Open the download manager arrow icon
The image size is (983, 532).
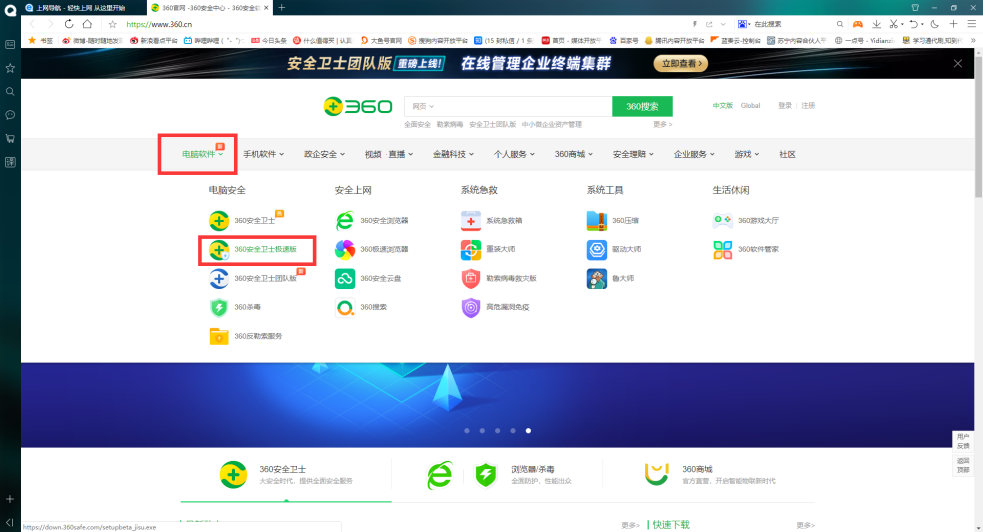(876, 24)
